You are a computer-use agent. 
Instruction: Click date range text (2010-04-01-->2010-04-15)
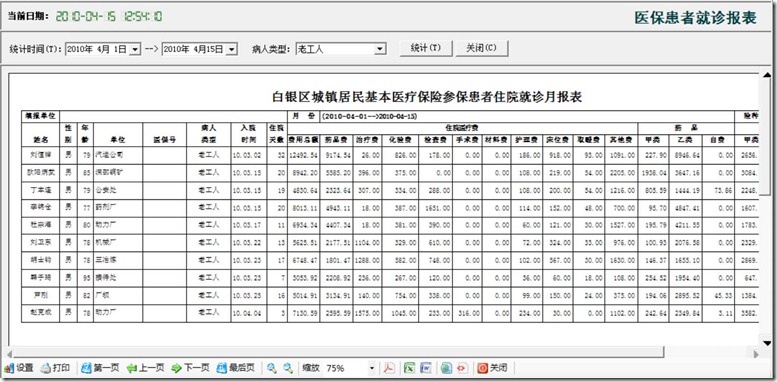(x=370, y=116)
